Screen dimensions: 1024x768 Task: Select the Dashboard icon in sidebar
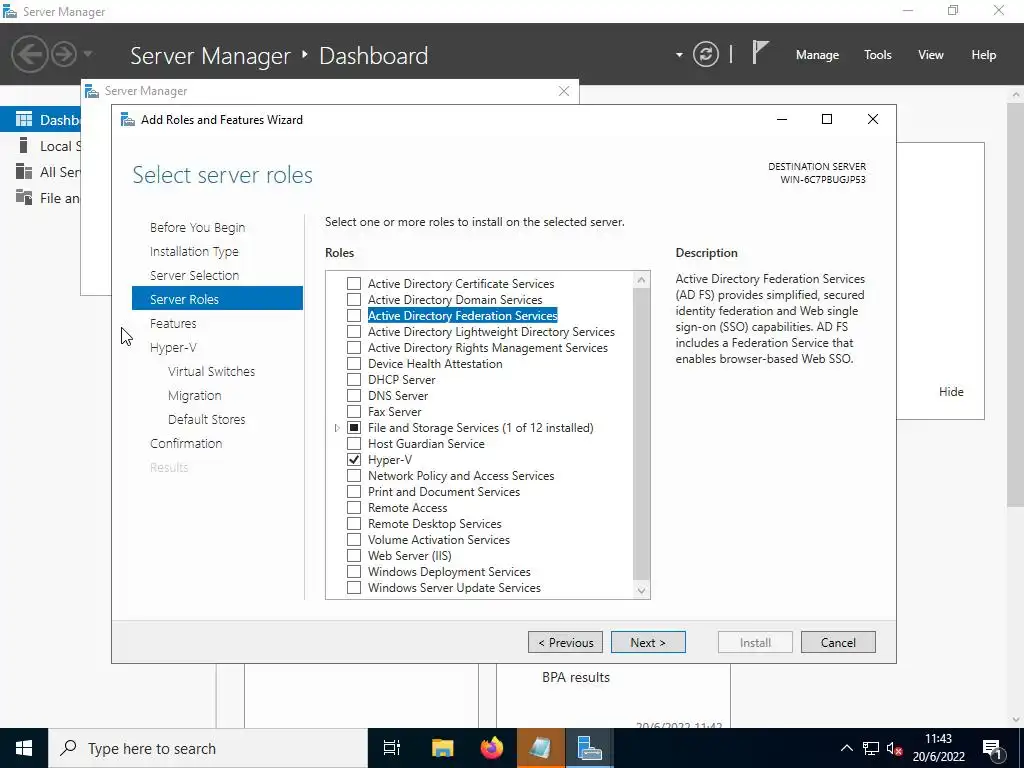pyautogui.click(x=24, y=120)
